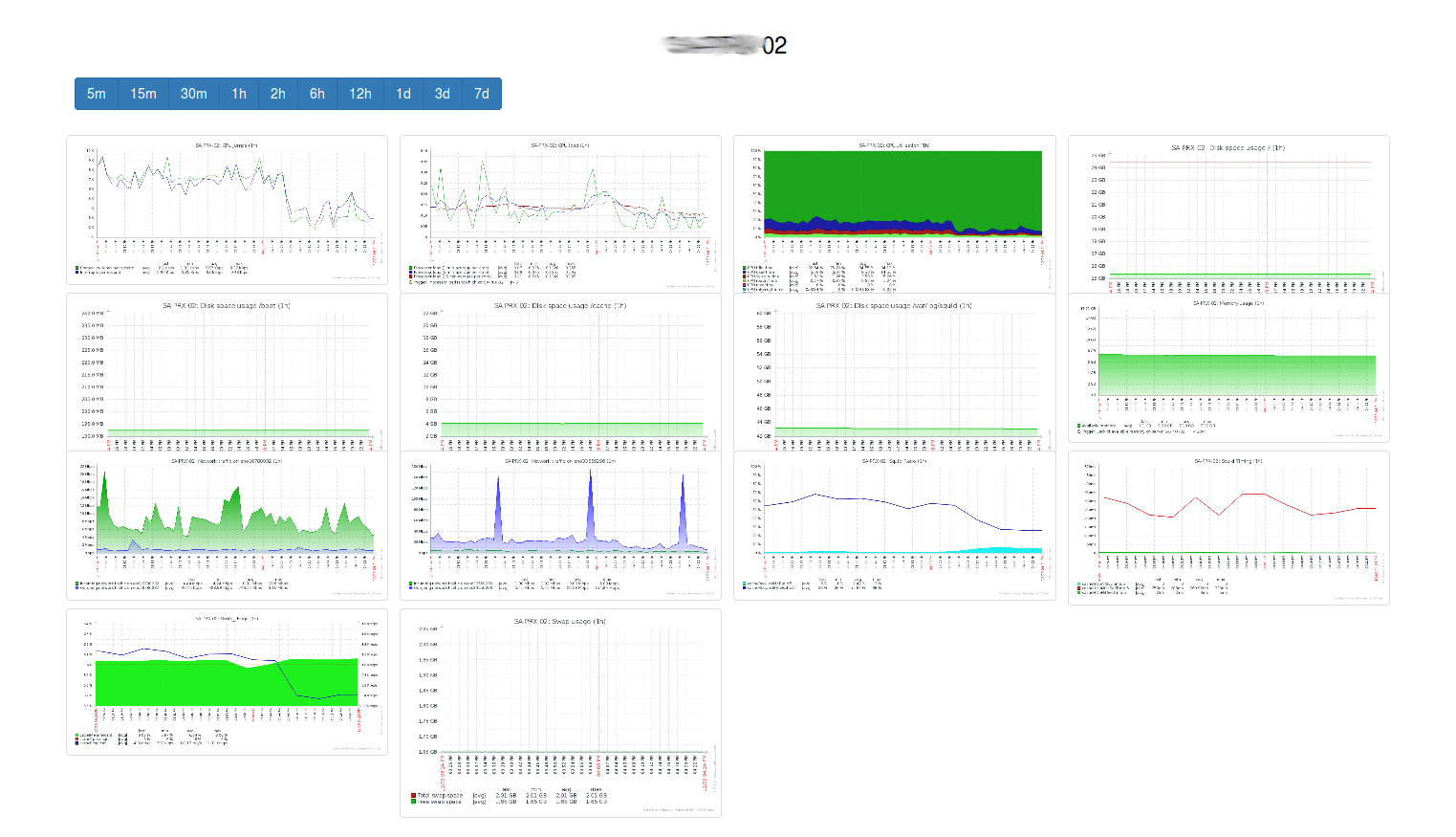Open the Squid Table graph

pos(894,528)
